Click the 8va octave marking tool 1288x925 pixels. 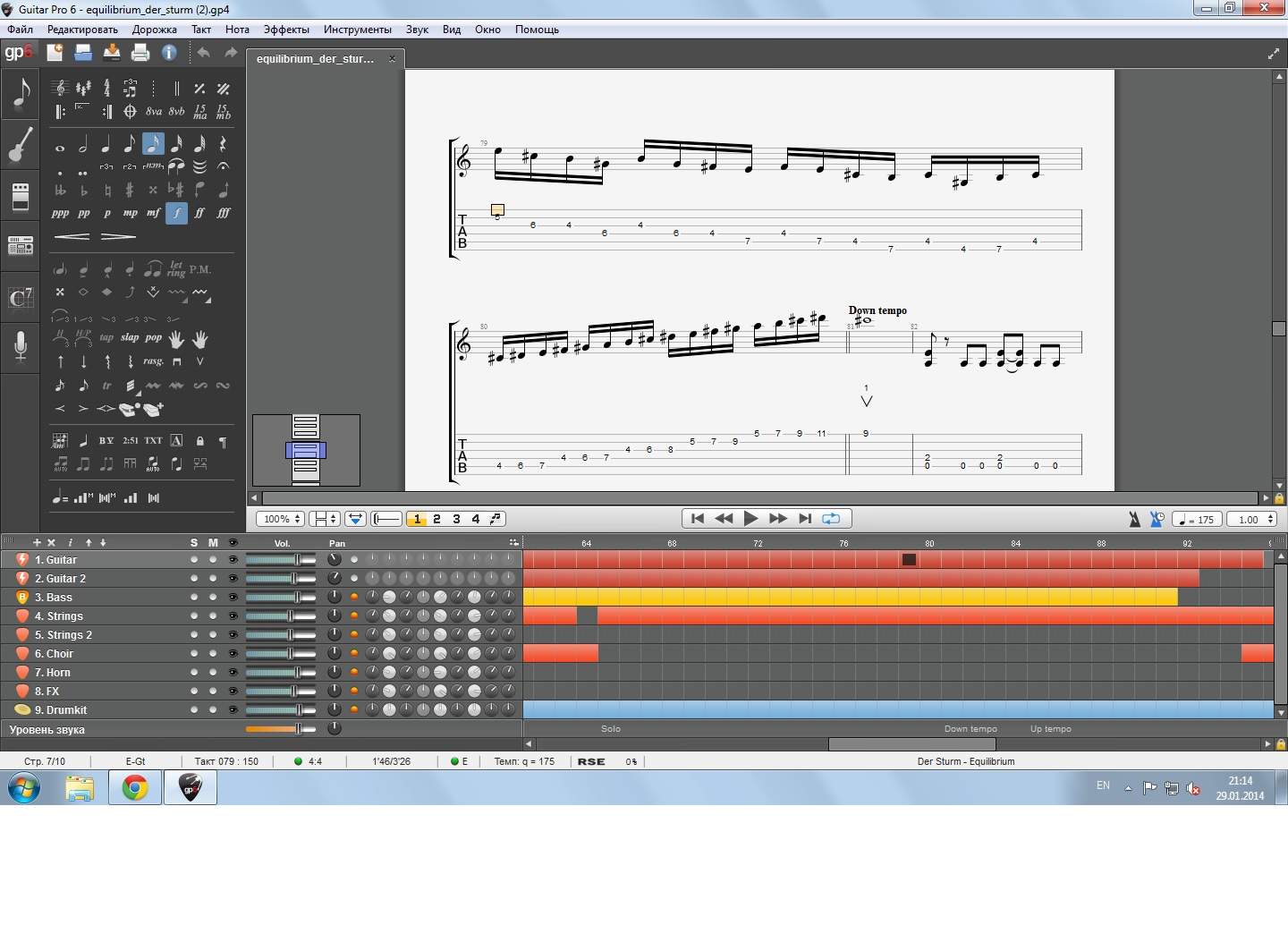tap(154, 112)
